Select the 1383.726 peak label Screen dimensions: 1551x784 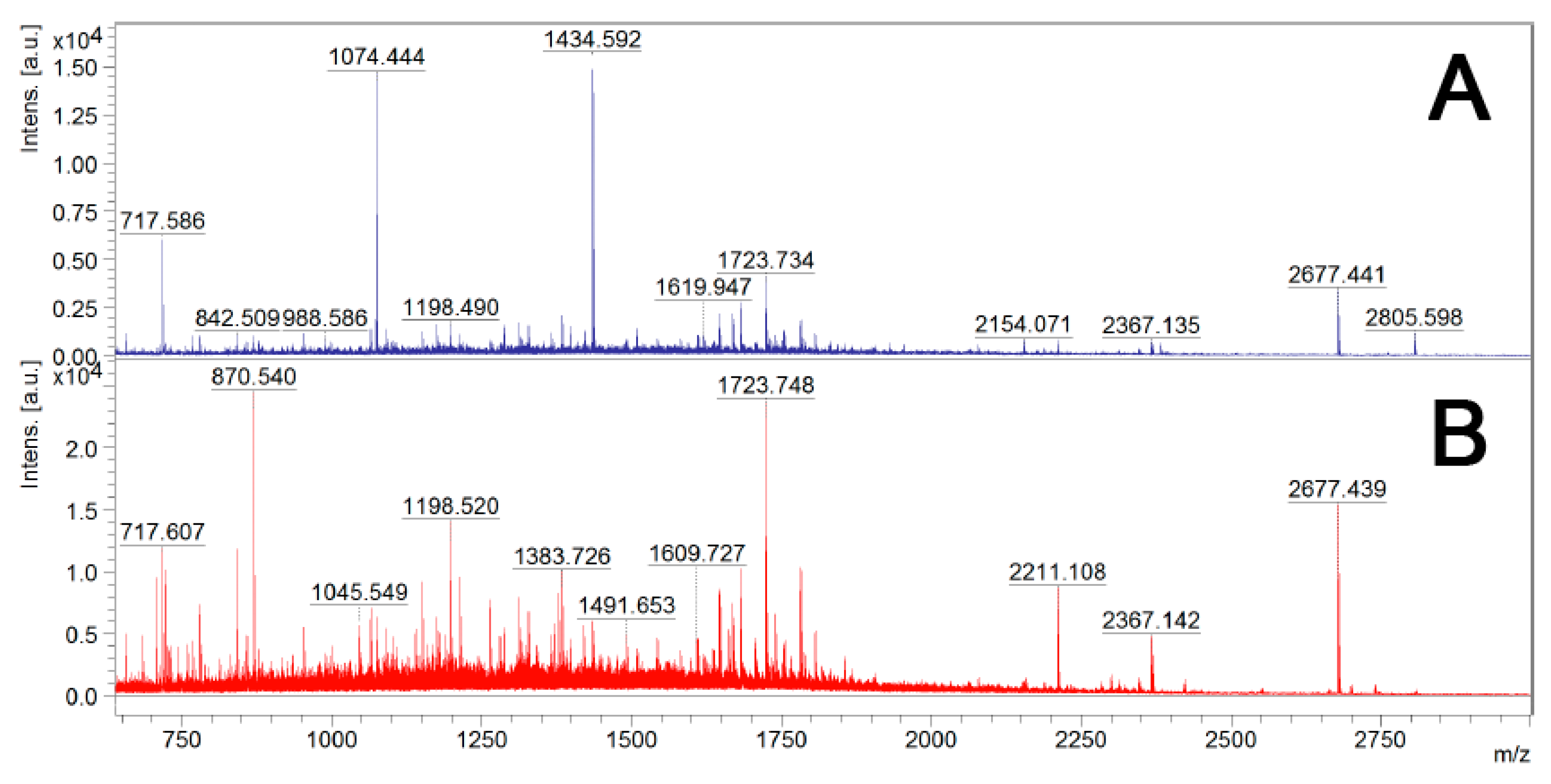tap(562, 556)
